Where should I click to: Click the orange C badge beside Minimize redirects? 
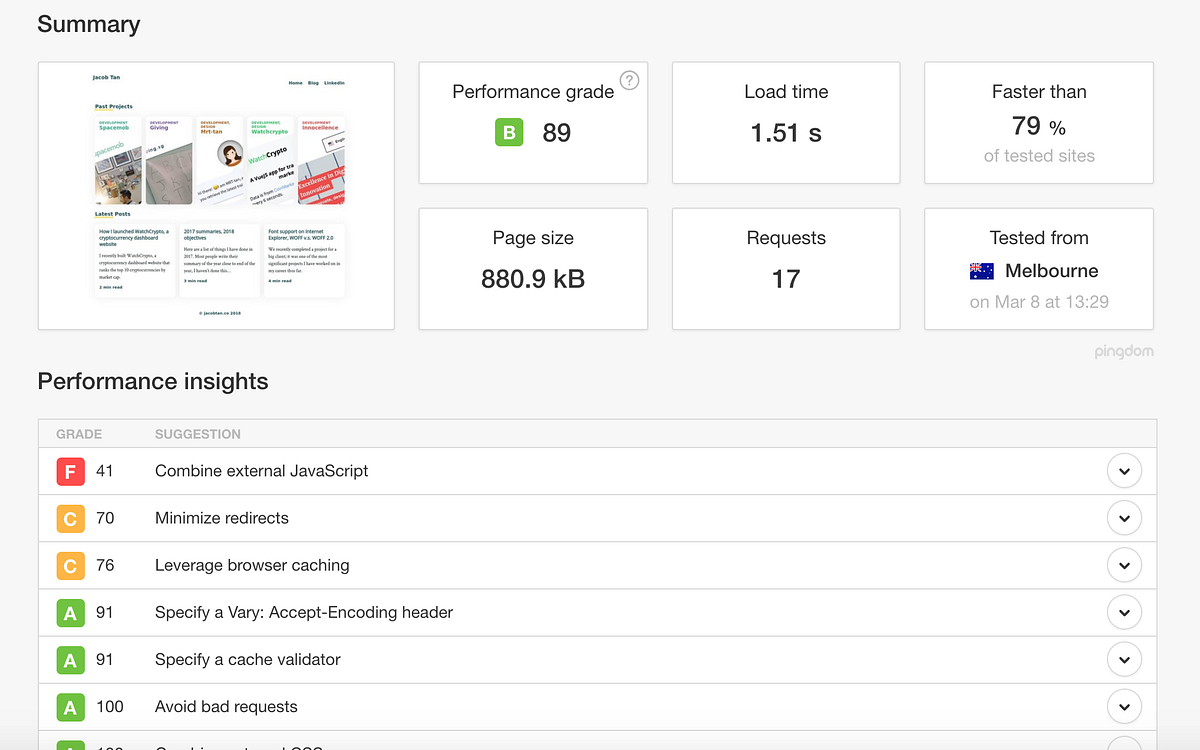[x=70, y=518]
